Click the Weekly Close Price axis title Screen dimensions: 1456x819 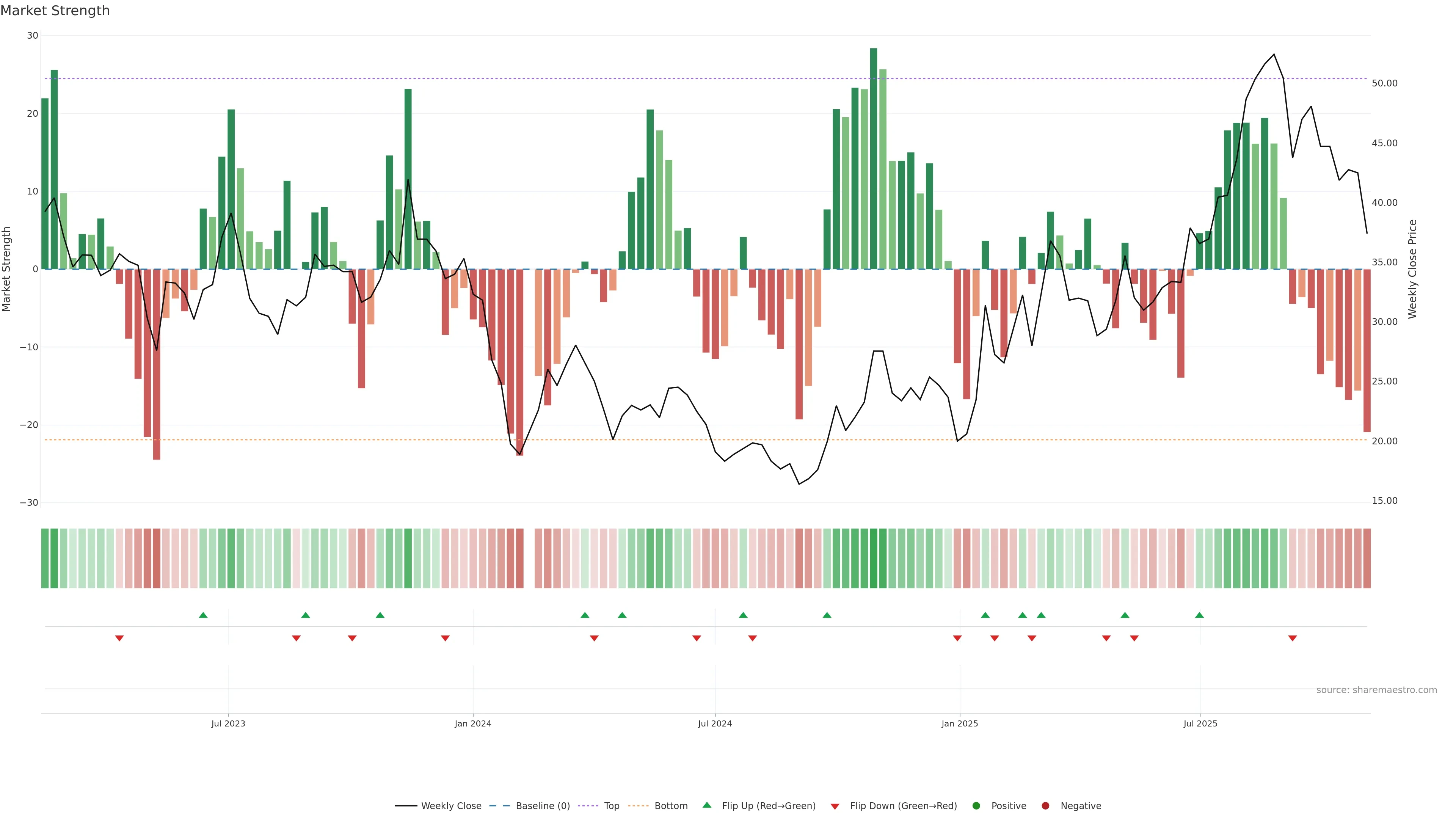[1412, 269]
